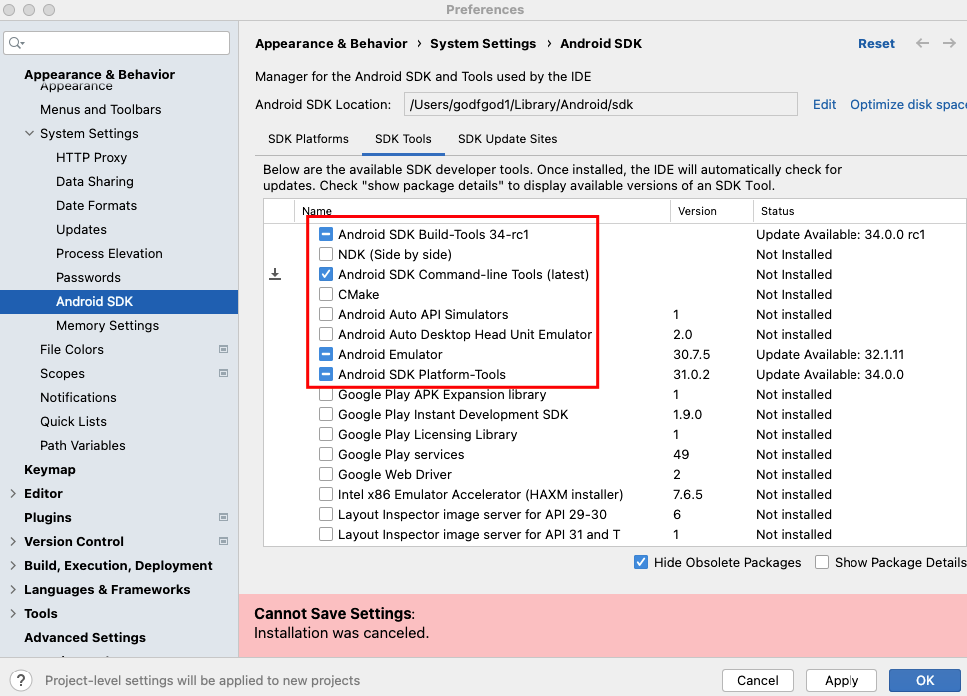Viewport: 967px width, 696px height.
Task: Select Date Formats in sidebar
Action: pos(96,205)
